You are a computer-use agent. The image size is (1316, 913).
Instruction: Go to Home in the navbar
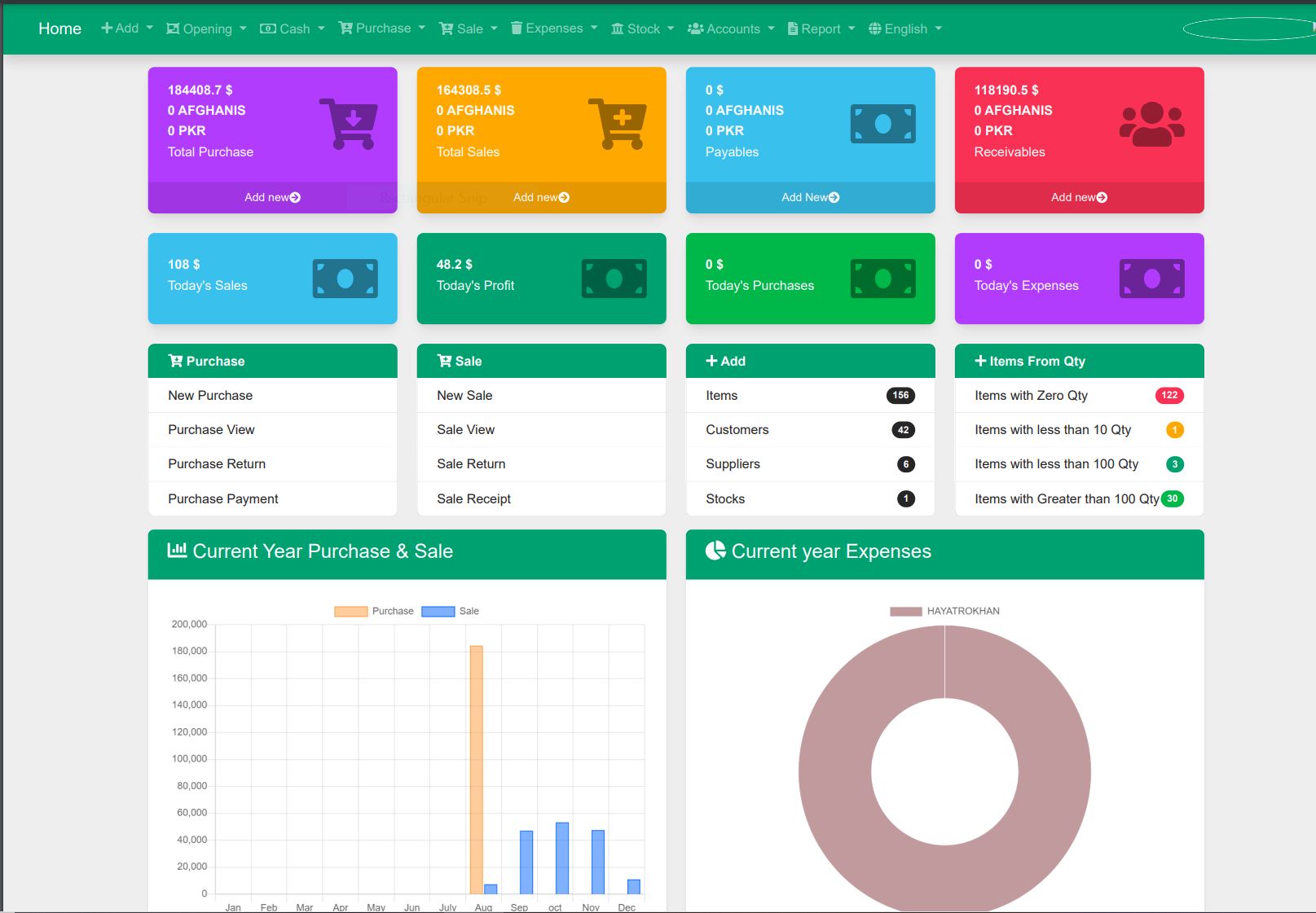59,29
